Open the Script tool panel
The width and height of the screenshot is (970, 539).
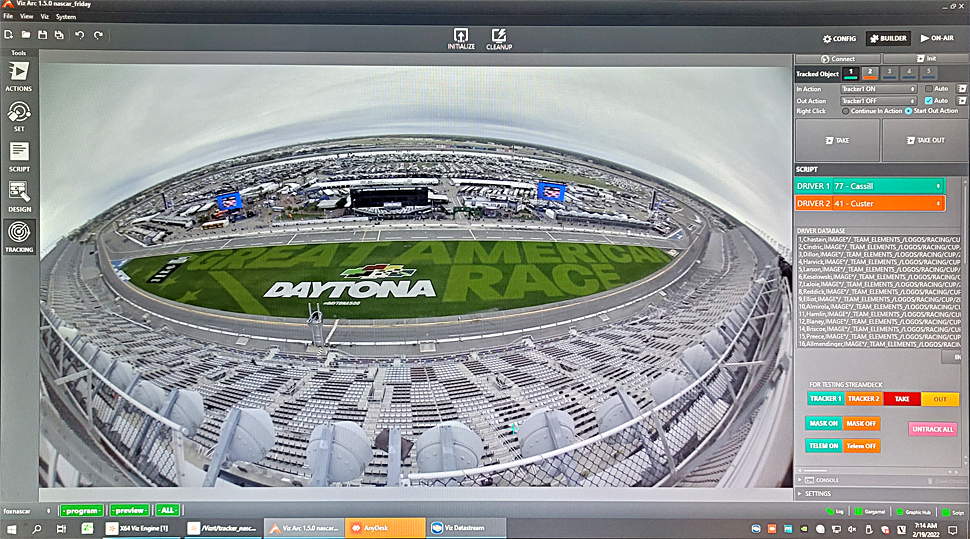click(19, 157)
